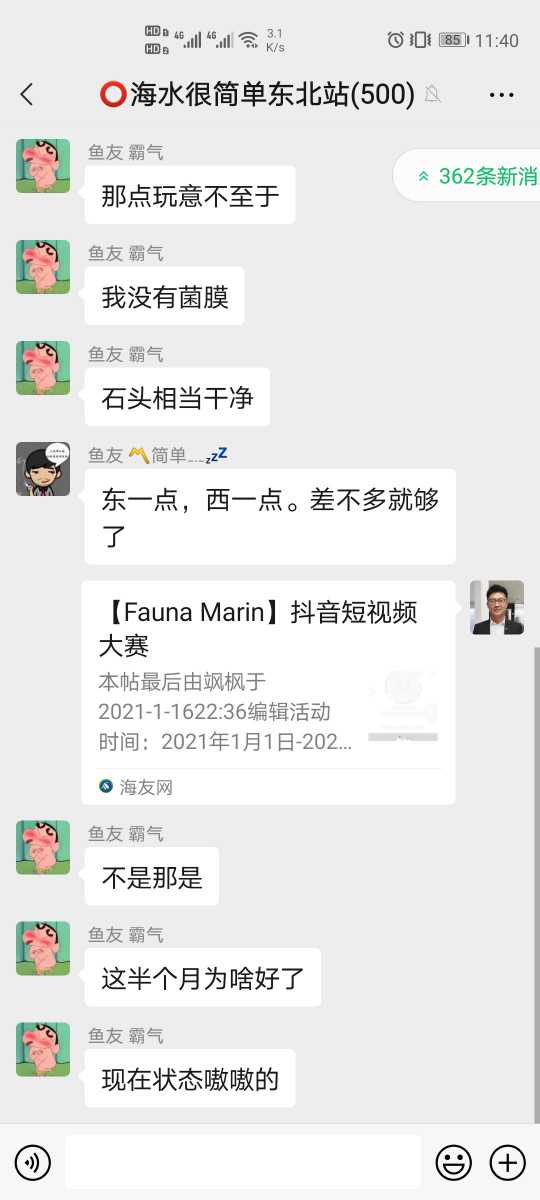The height and width of the screenshot is (1200, 540).
Task: Tap the message bubble 石头相当干净
Action: click(x=177, y=397)
